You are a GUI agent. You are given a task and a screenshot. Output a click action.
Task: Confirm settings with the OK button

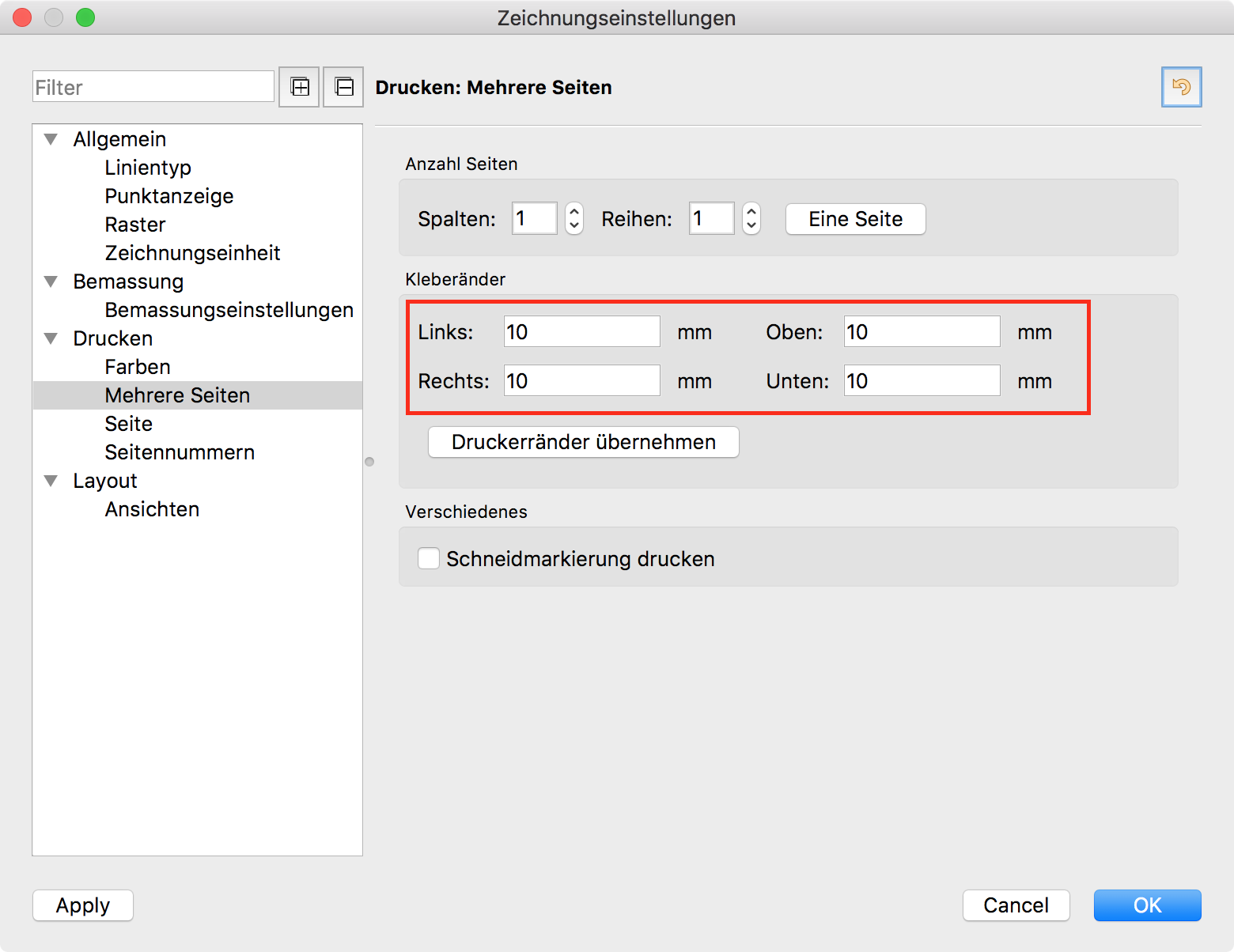1147,905
